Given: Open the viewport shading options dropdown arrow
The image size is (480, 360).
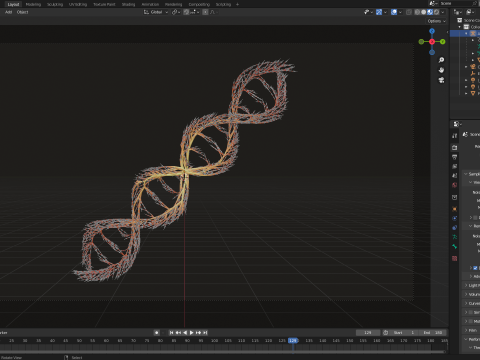Looking at the screenshot, I should point(443,12).
